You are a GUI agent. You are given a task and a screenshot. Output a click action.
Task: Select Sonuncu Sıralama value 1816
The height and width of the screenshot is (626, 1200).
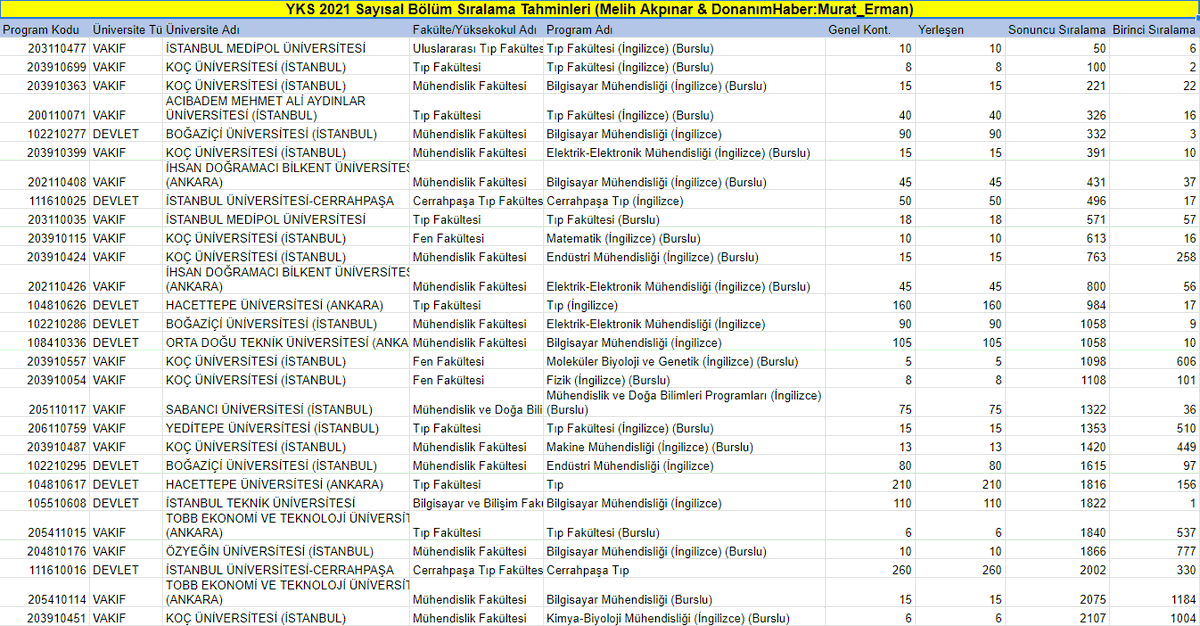click(1057, 484)
